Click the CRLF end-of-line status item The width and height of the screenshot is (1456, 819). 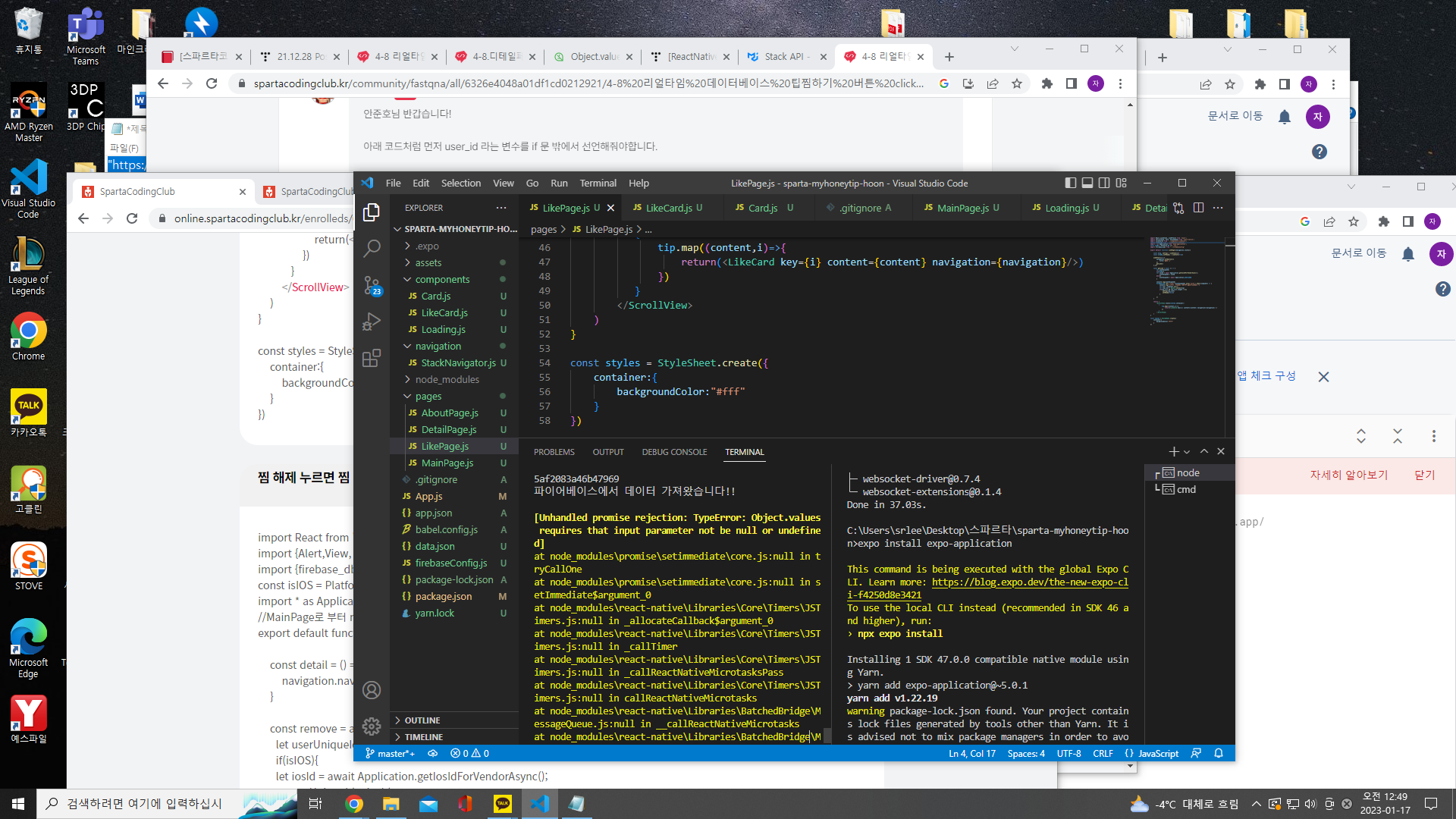pos(1103,753)
